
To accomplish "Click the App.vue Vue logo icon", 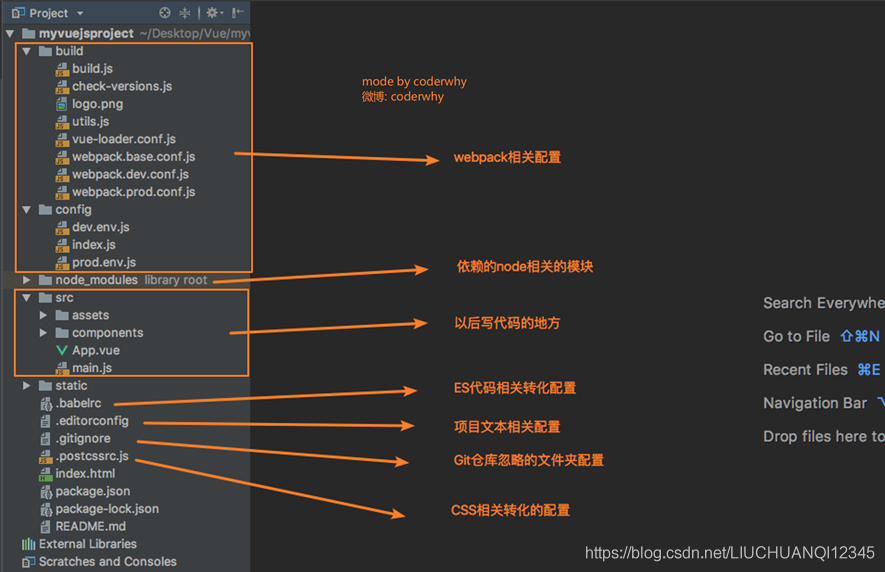I will pyautogui.click(x=62, y=351).
